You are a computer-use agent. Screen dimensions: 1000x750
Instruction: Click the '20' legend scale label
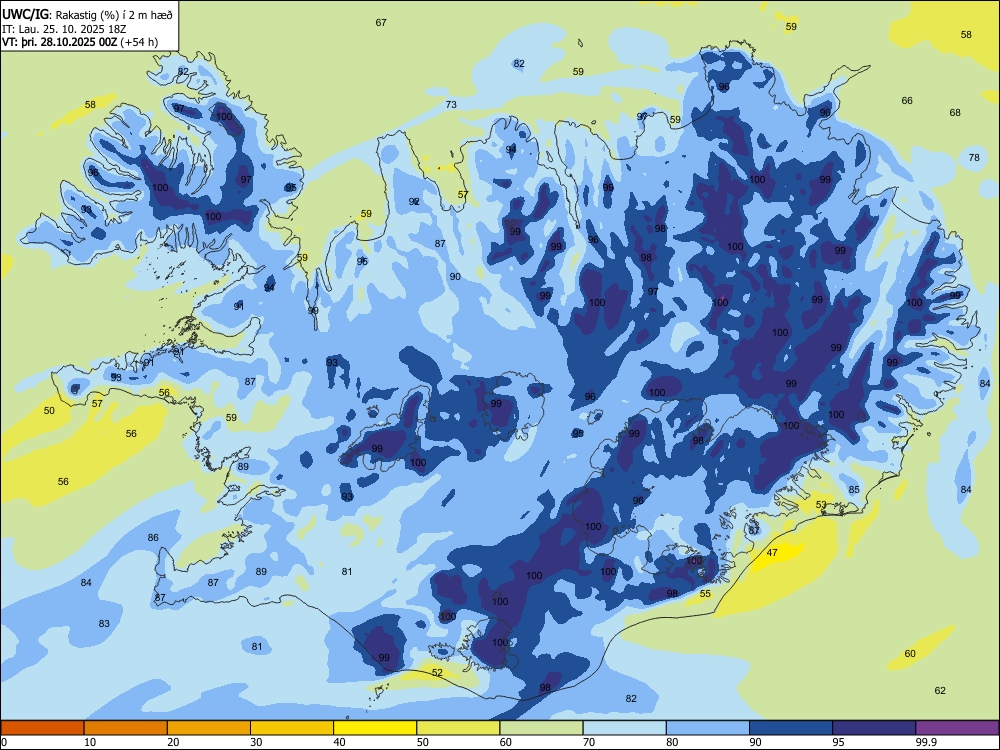click(173, 742)
